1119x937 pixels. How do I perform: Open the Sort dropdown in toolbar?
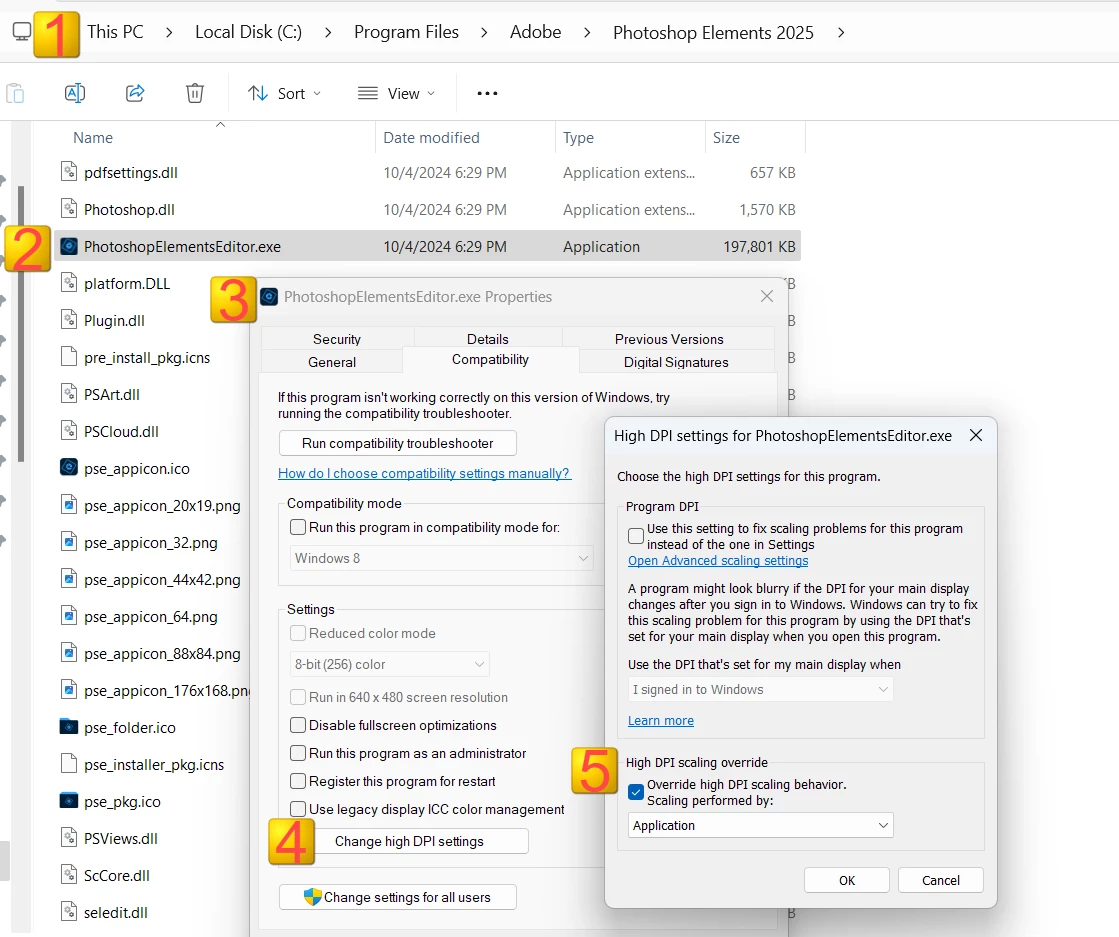(x=285, y=93)
